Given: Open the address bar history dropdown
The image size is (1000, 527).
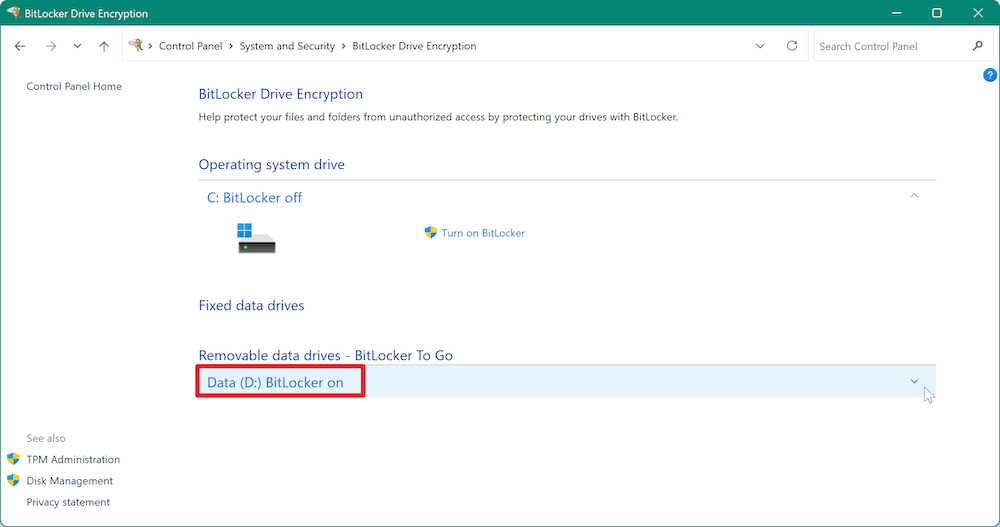Looking at the screenshot, I should pos(760,46).
